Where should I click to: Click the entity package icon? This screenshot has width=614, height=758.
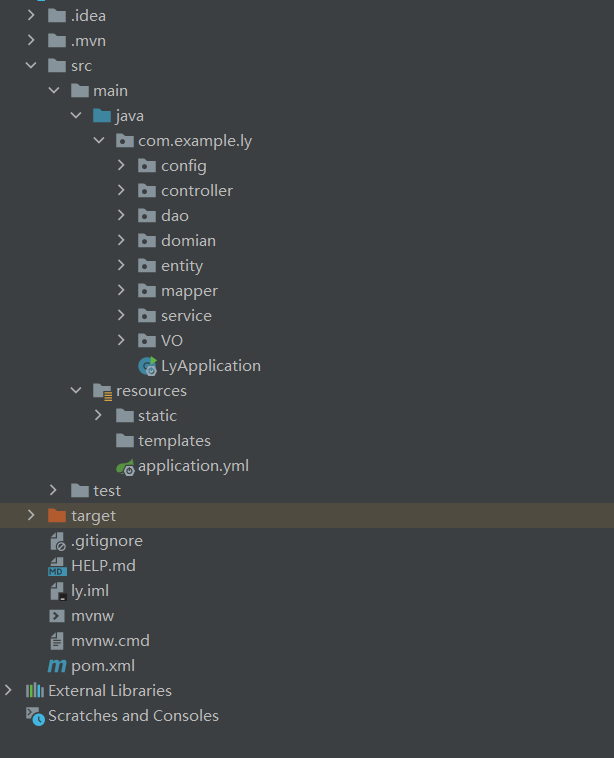point(147,266)
